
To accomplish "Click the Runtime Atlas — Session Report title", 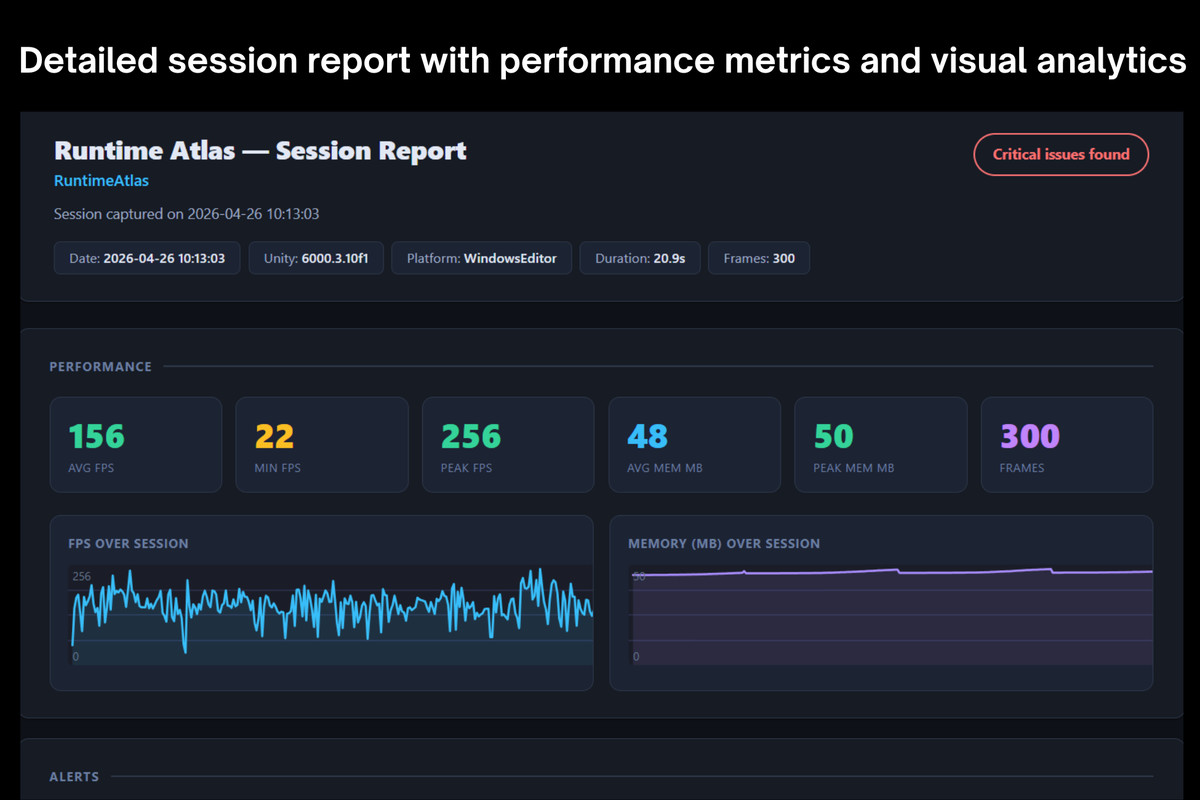I will pos(260,151).
